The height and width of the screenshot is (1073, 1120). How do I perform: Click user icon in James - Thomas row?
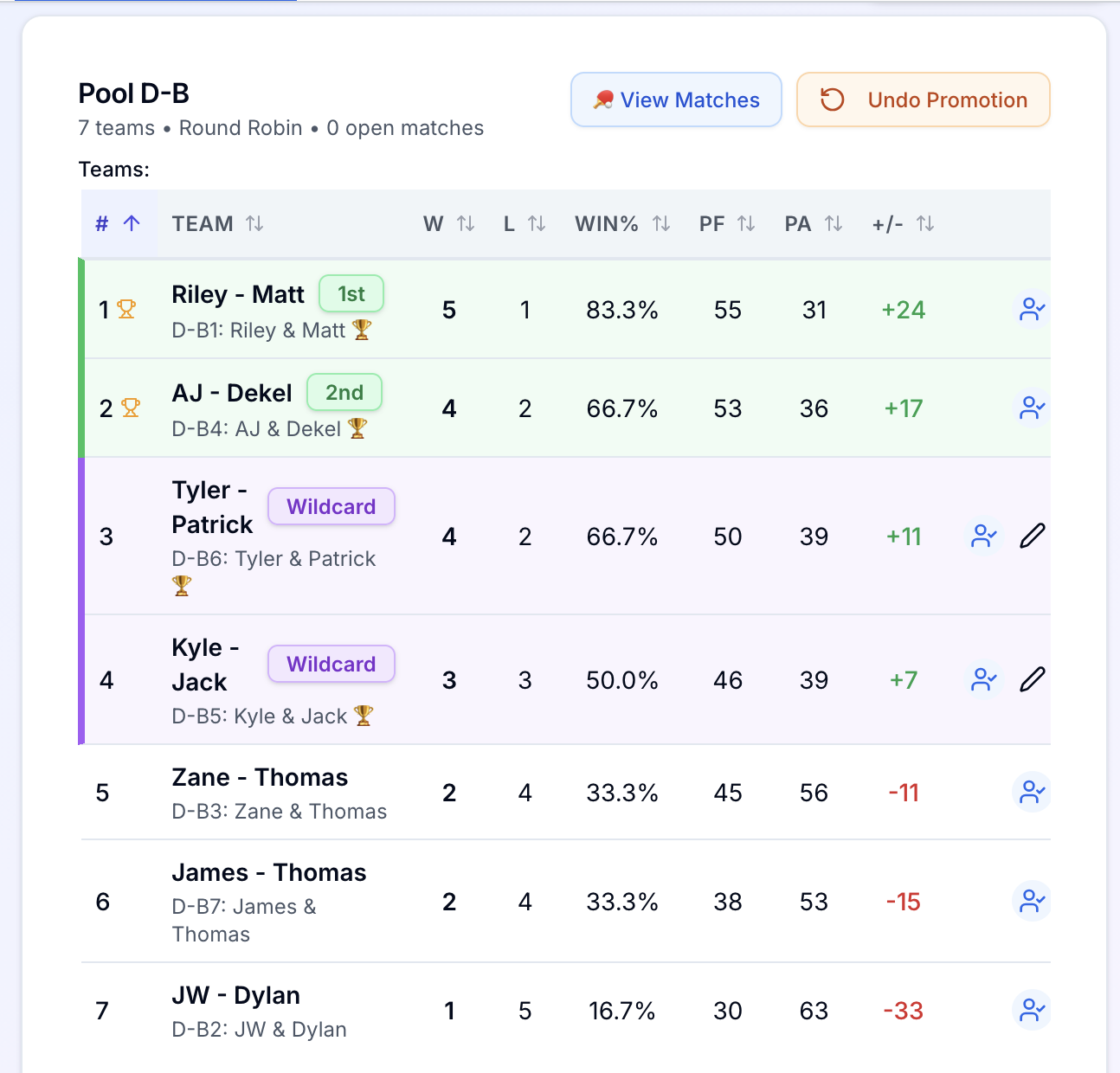click(x=1032, y=902)
